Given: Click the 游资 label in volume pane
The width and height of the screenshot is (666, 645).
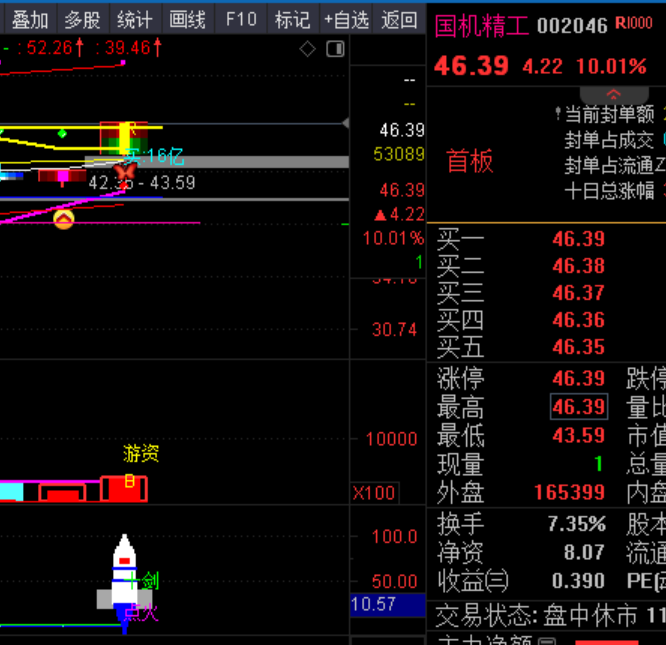Looking at the screenshot, I should click(141, 453).
